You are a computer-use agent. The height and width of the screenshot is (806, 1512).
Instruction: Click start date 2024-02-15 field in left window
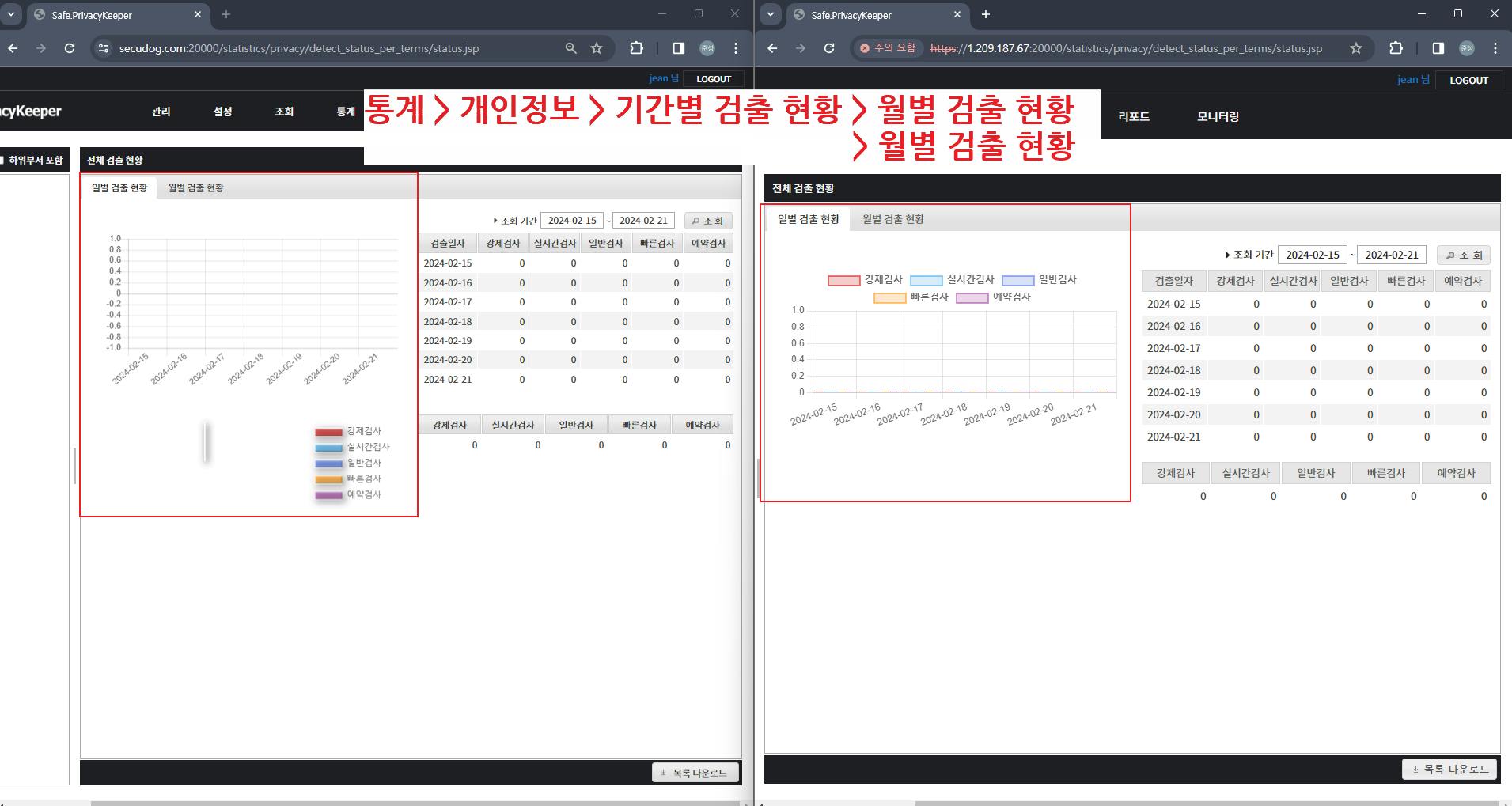[x=572, y=221]
